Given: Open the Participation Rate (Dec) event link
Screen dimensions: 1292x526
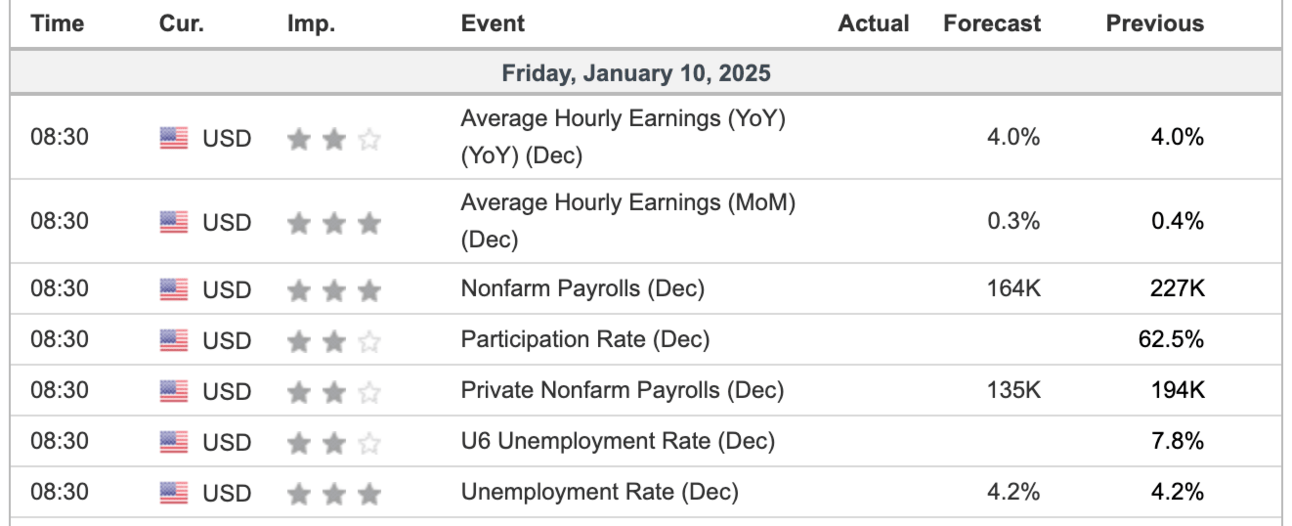Looking at the screenshot, I should [585, 340].
